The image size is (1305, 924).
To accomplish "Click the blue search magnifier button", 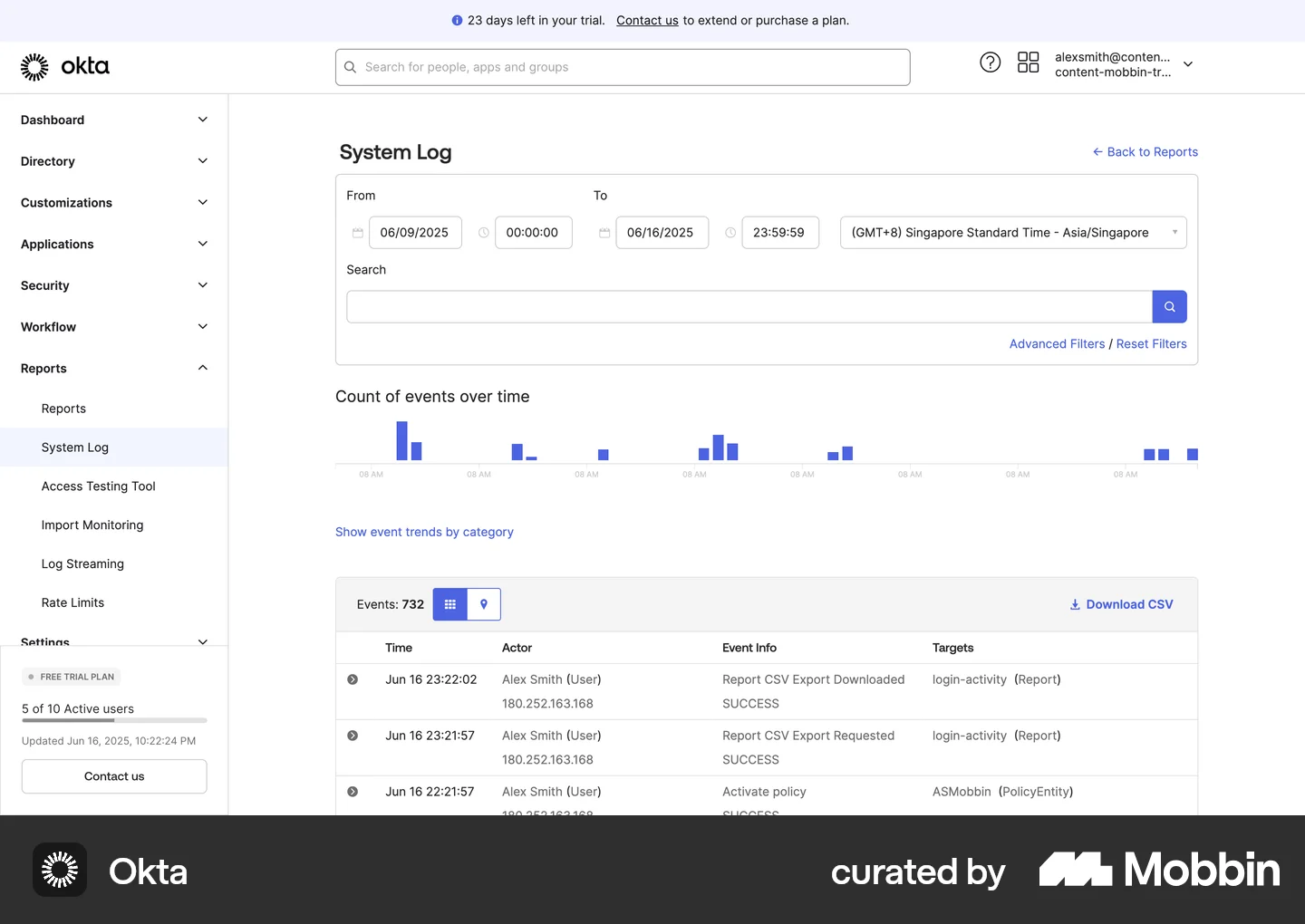I will (x=1169, y=307).
